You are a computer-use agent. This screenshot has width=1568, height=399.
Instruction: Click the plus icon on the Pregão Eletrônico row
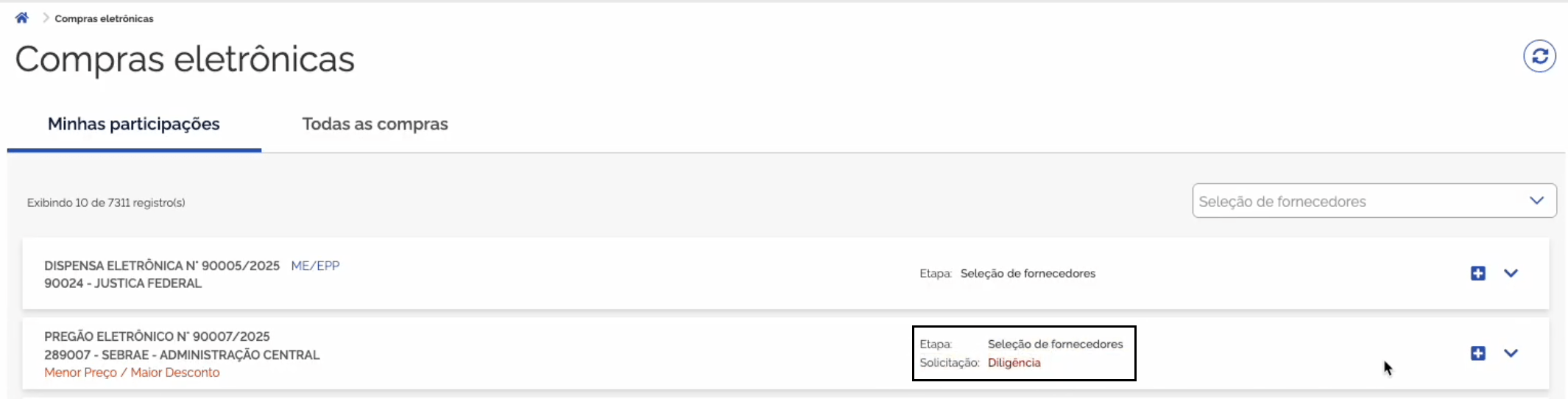[1477, 353]
